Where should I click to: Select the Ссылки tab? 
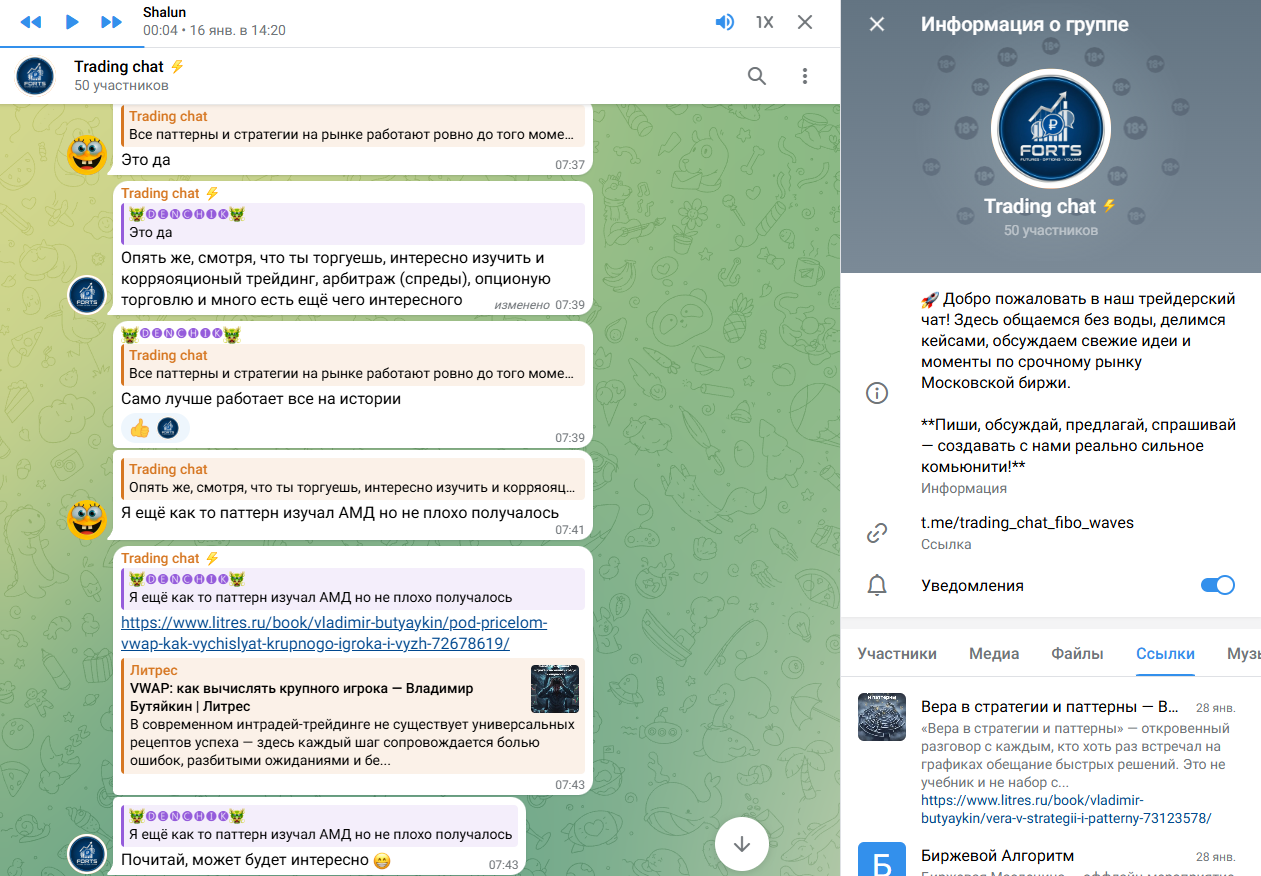click(1165, 654)
